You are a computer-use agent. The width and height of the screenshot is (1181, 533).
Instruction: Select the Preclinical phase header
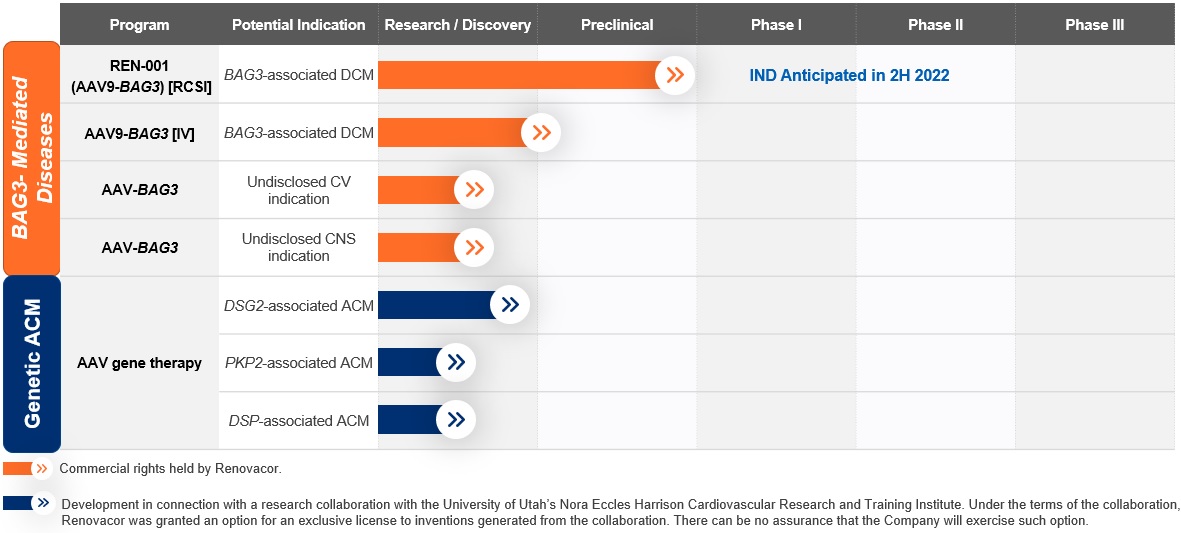coord(617,25)
